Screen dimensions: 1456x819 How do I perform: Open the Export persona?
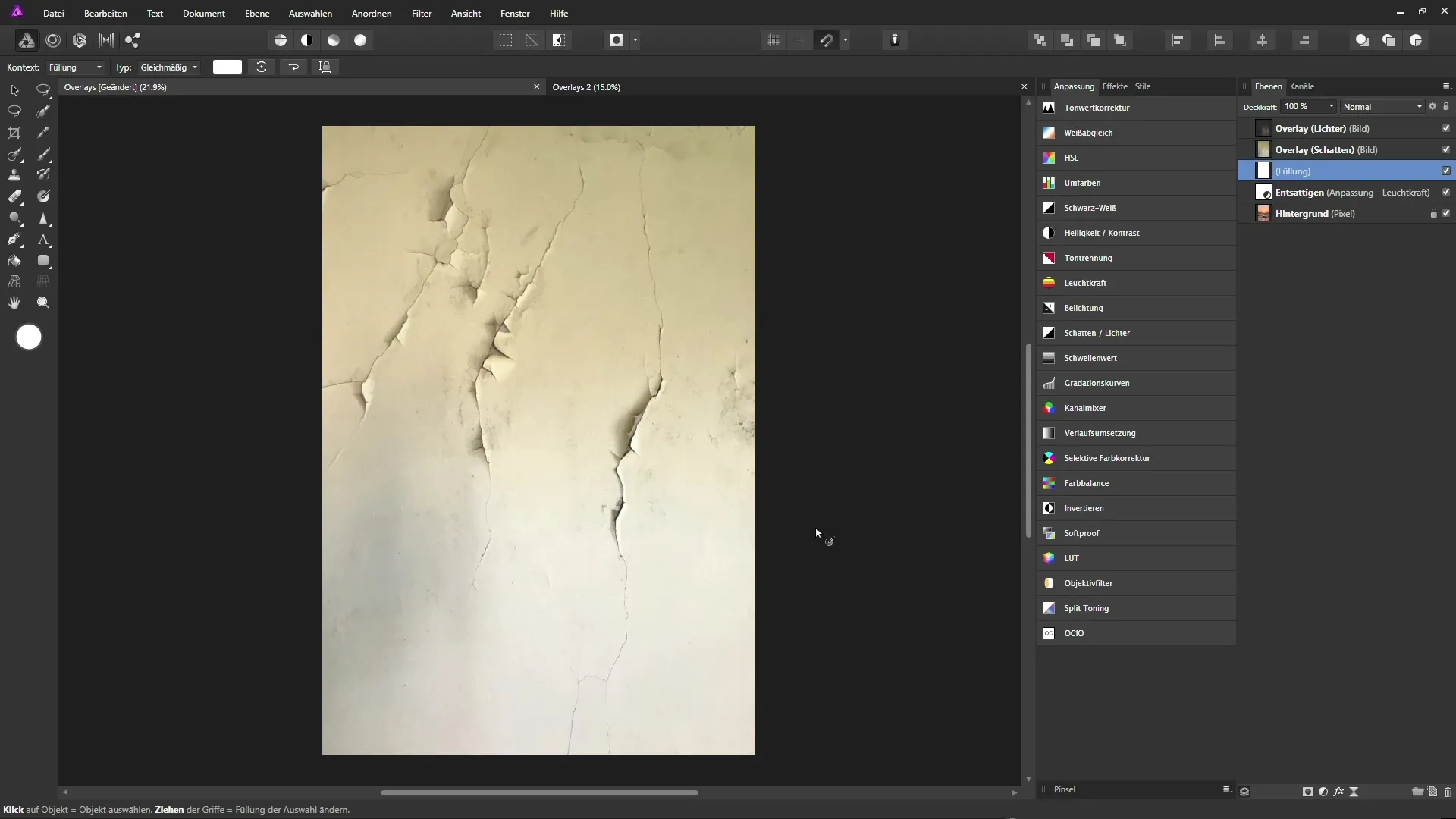[133, 40]
